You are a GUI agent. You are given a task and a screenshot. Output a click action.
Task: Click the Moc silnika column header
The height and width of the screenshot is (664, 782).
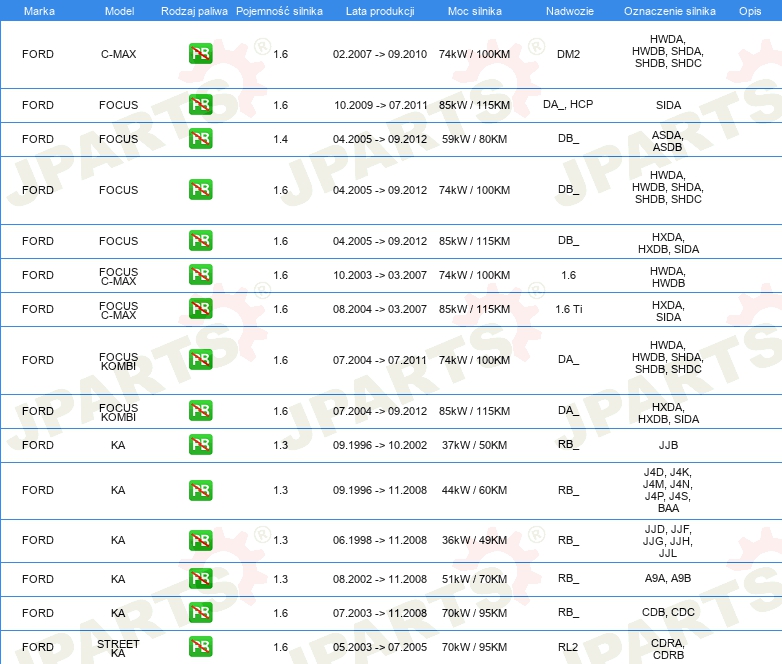point(474,11)
